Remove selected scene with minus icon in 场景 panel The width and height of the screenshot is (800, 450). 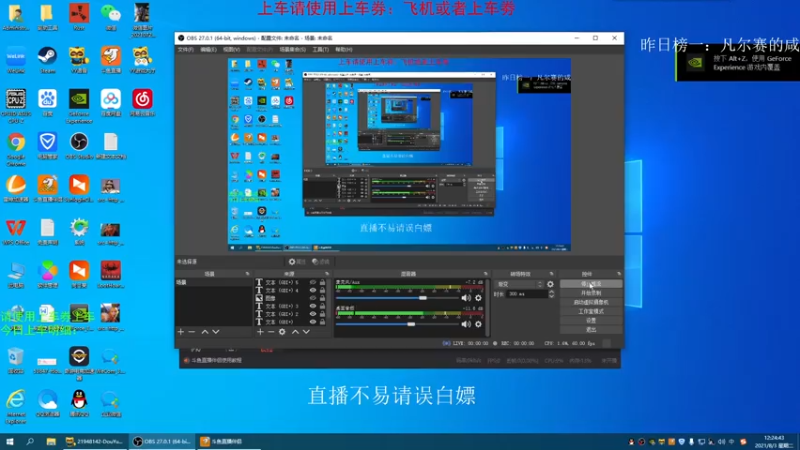point(192,332)
